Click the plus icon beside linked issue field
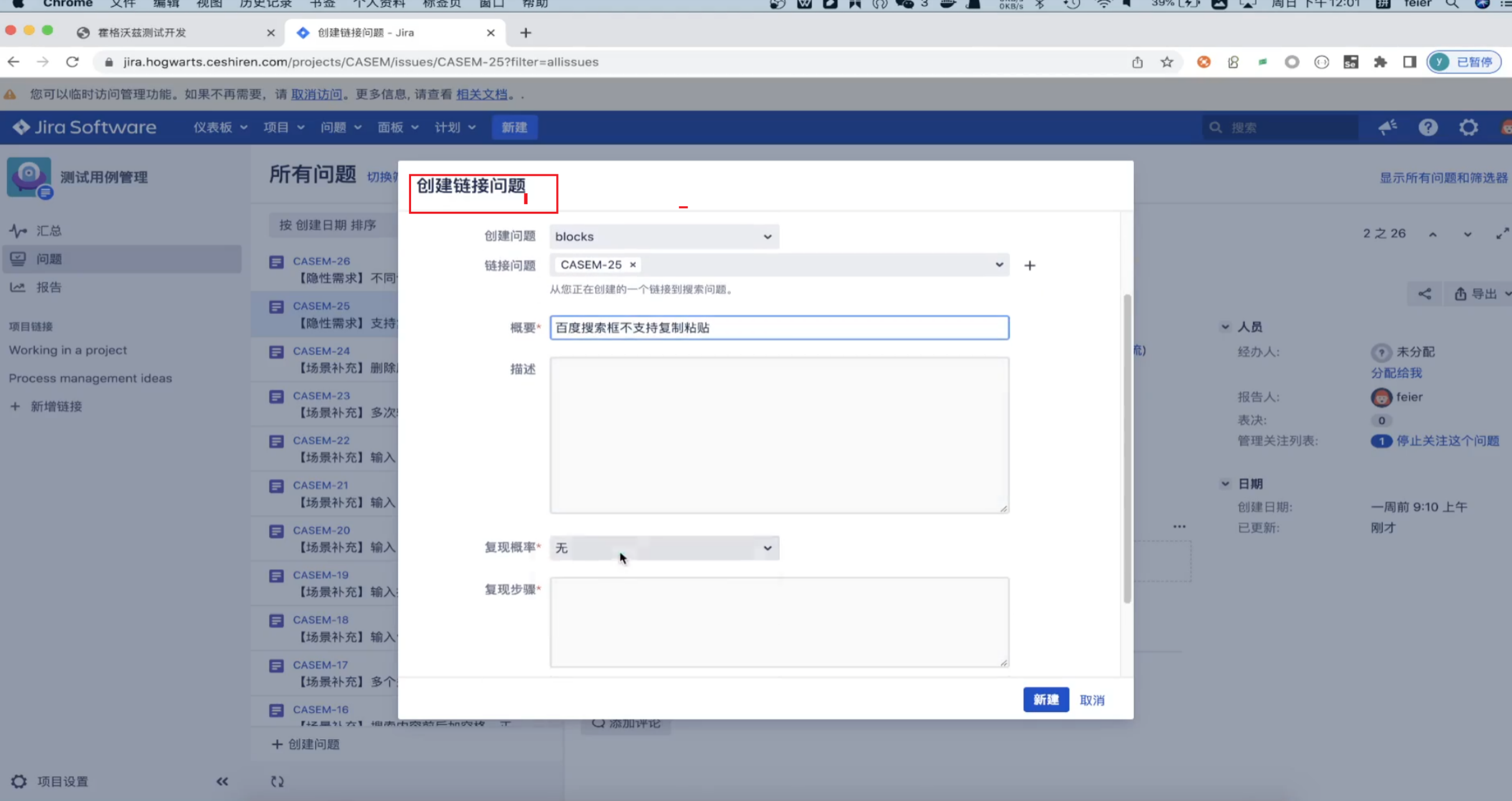This screenshot has width=1512, height=801. coord(1029,265)
